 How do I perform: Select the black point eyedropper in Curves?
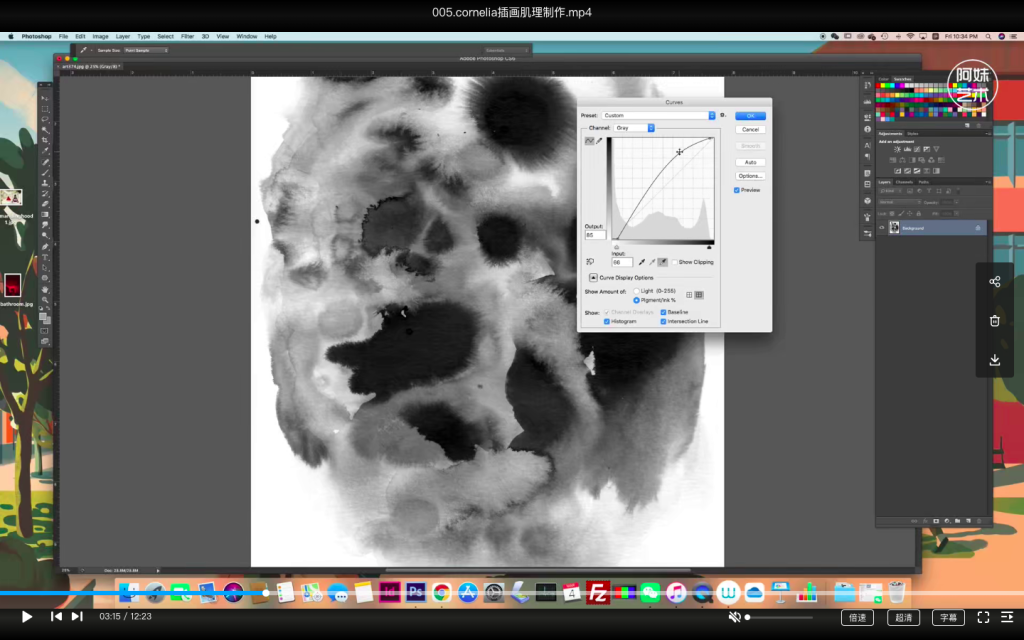(641, 262)
